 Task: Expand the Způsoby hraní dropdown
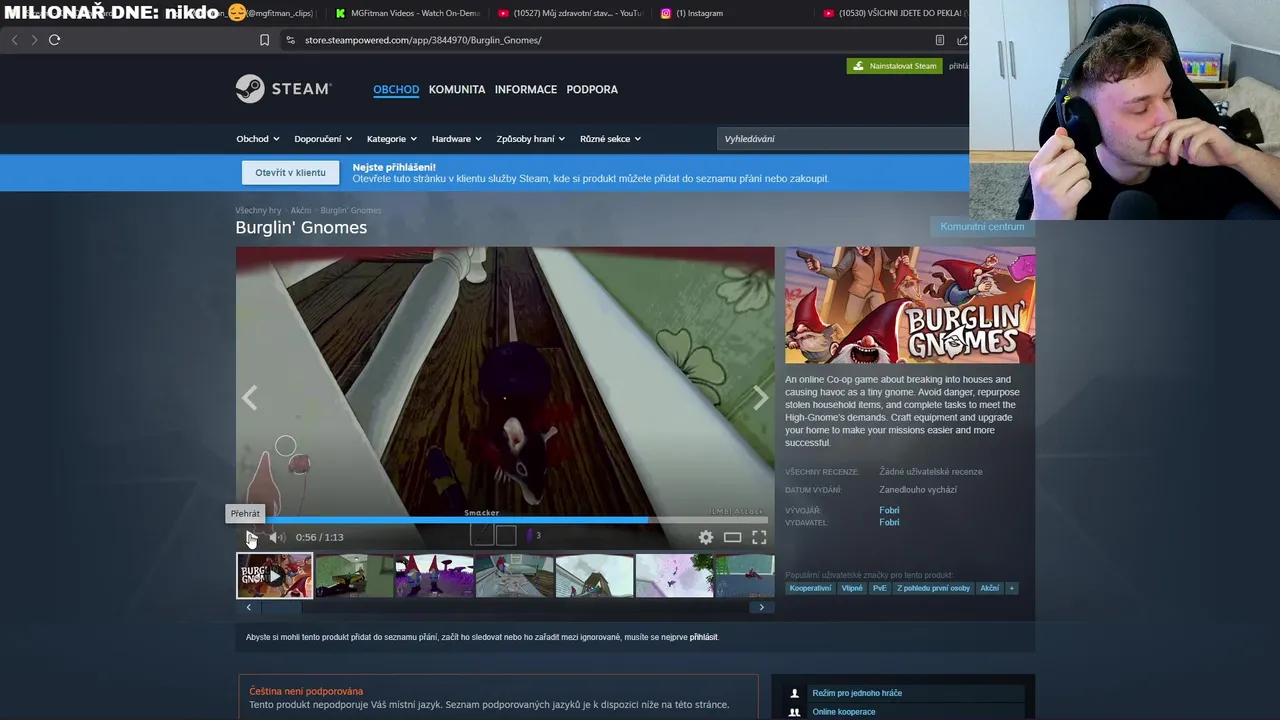tap(531, 139)
